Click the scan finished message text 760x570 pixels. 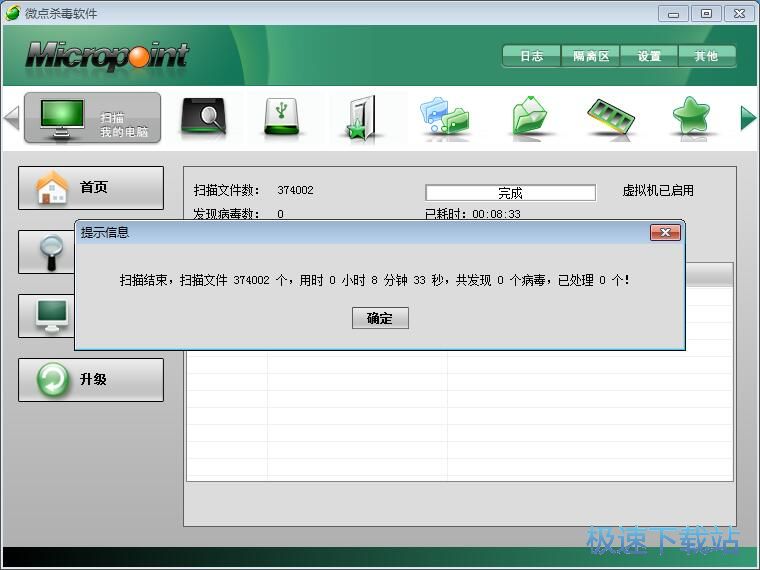click(374, 280)
